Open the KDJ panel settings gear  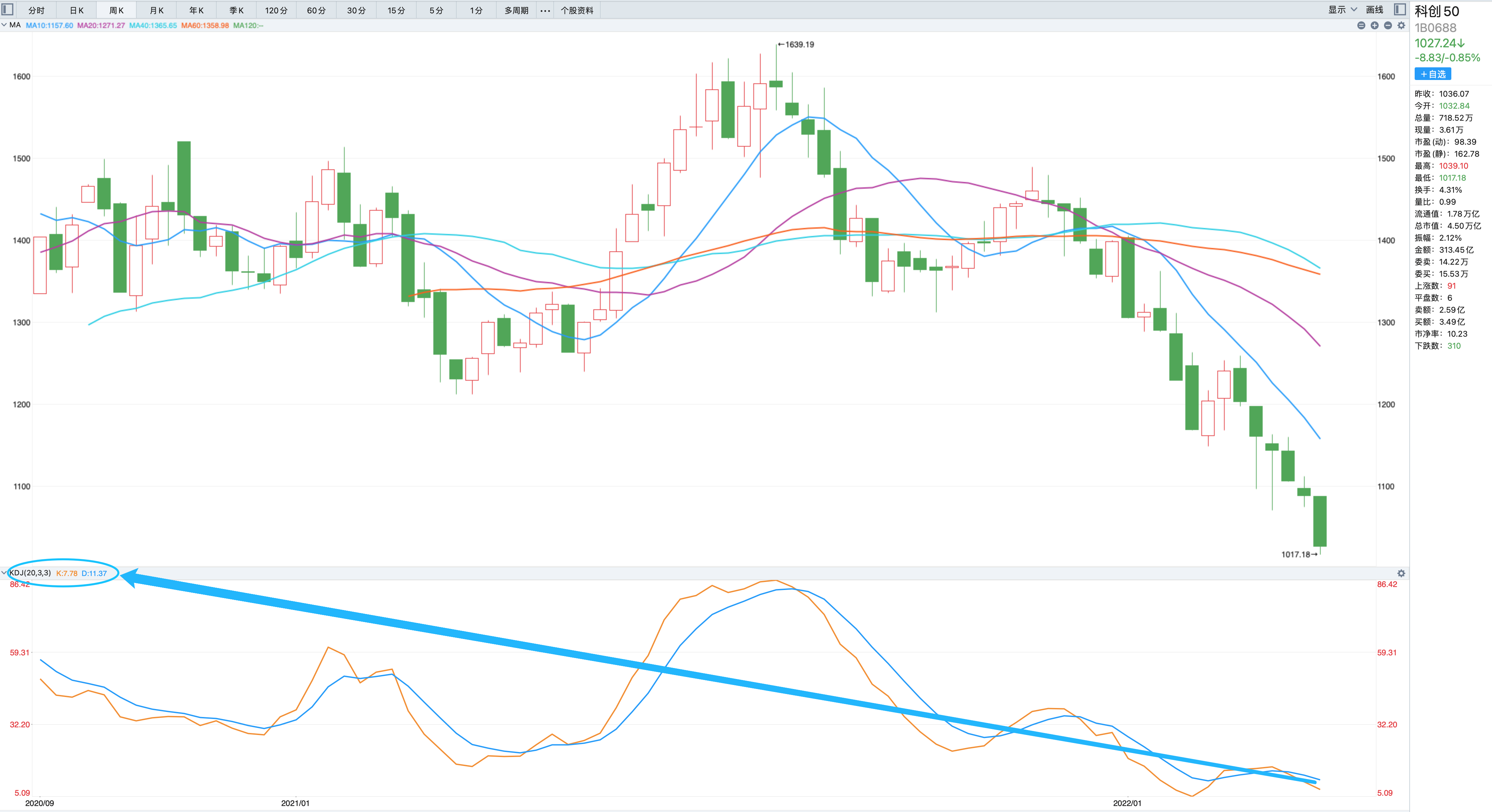pyautogui.click(x=1401, y=573)
